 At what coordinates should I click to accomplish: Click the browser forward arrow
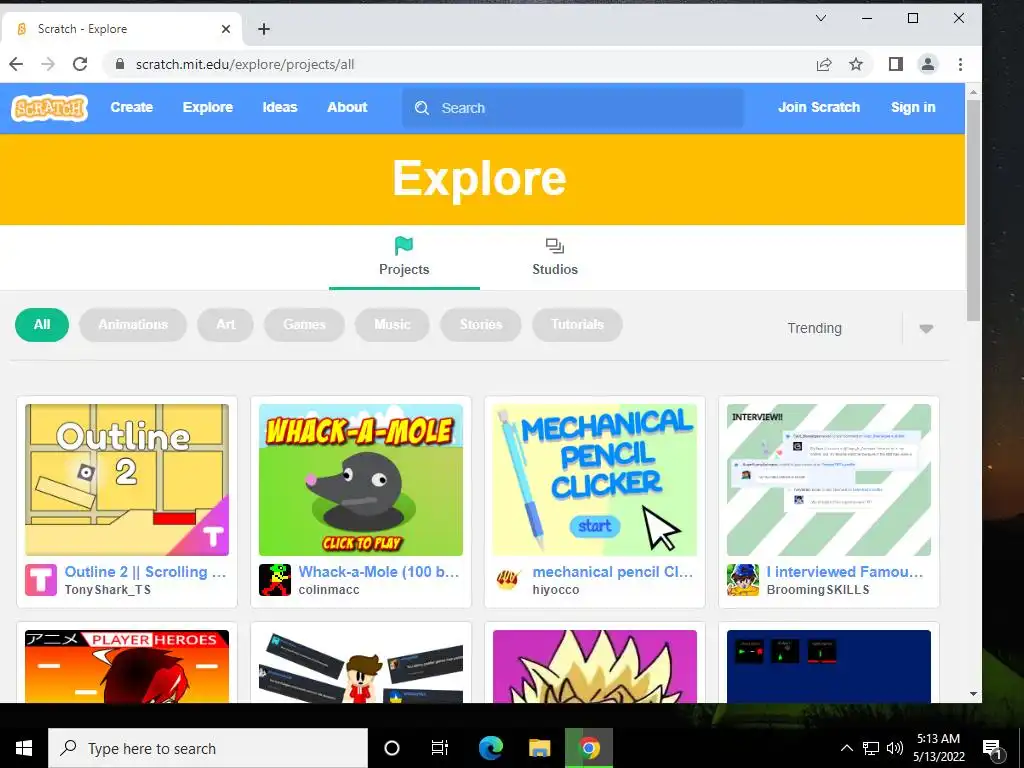click(x=48, y=64)
